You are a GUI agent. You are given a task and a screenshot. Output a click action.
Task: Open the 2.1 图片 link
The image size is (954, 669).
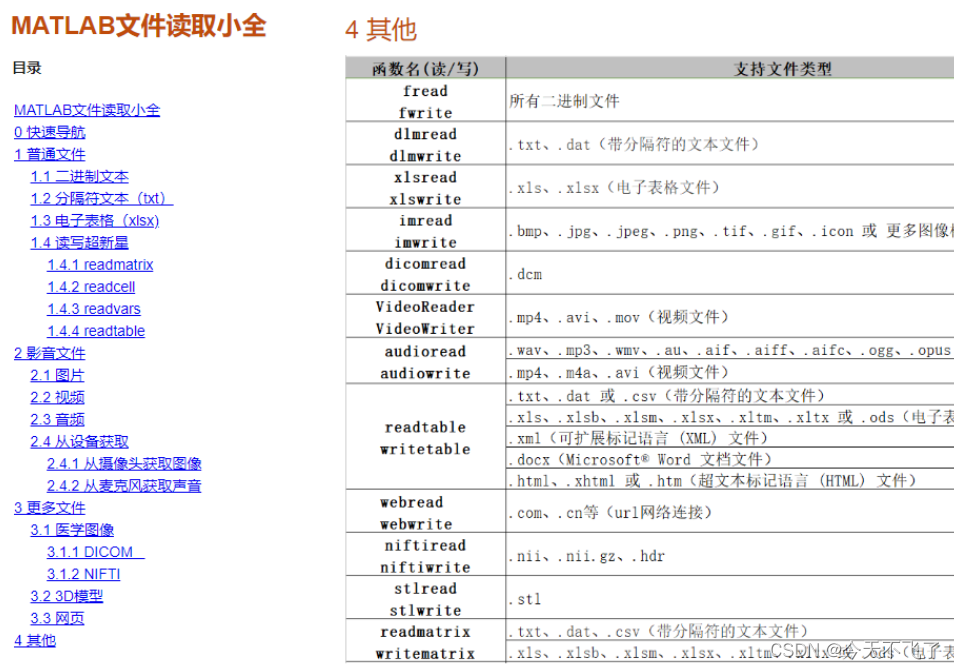[57, 375]
